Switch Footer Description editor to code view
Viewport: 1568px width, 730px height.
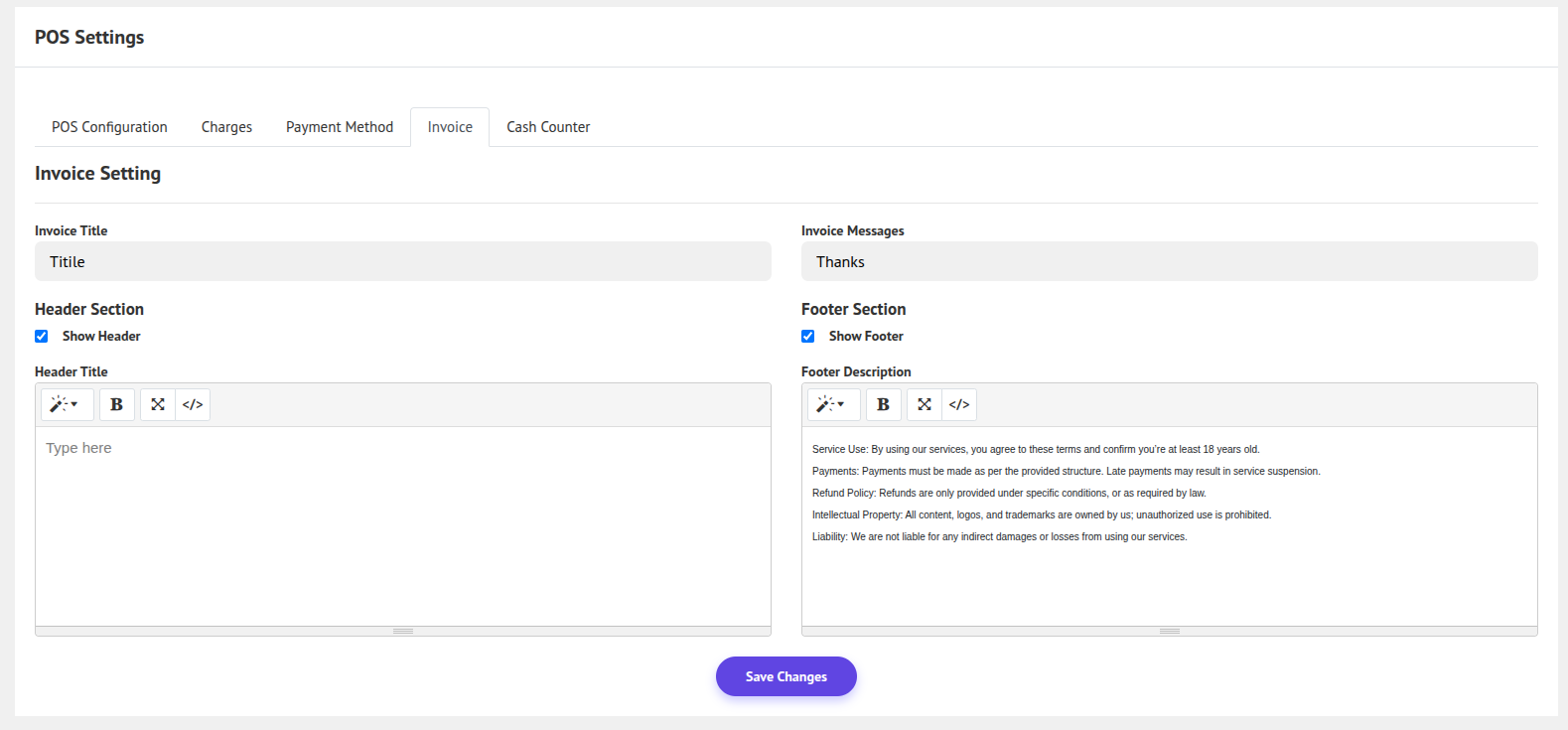pos(959,404)
